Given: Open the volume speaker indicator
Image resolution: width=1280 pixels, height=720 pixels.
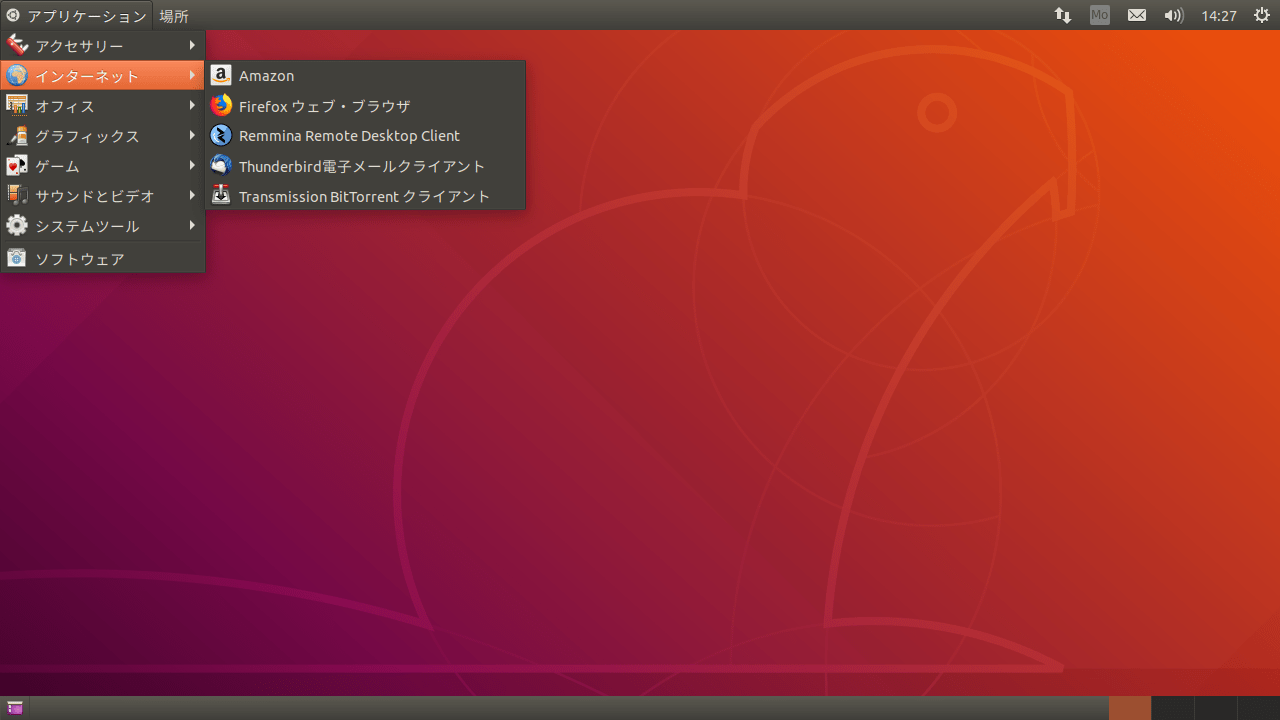Looking at the screenshot, I should (x=1174, y=16).
